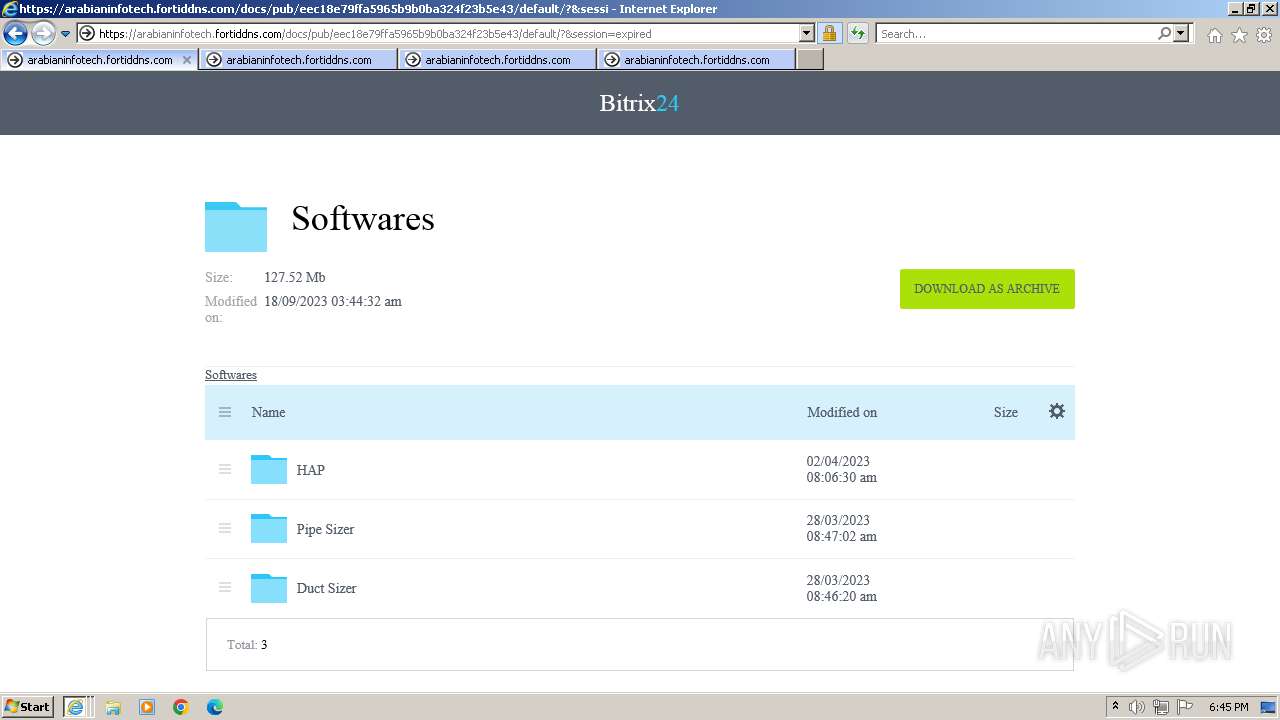The height and width of the screenshot is (720, 1280).
Task: Click the browser Back arrow button
Action: tap(15, 34)
